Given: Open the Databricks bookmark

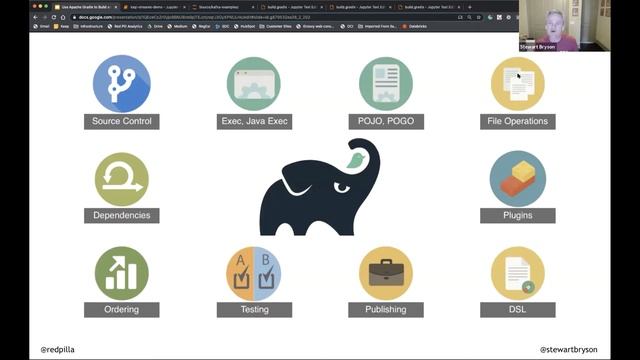Looking at the screenshot, I should [415, 26].
